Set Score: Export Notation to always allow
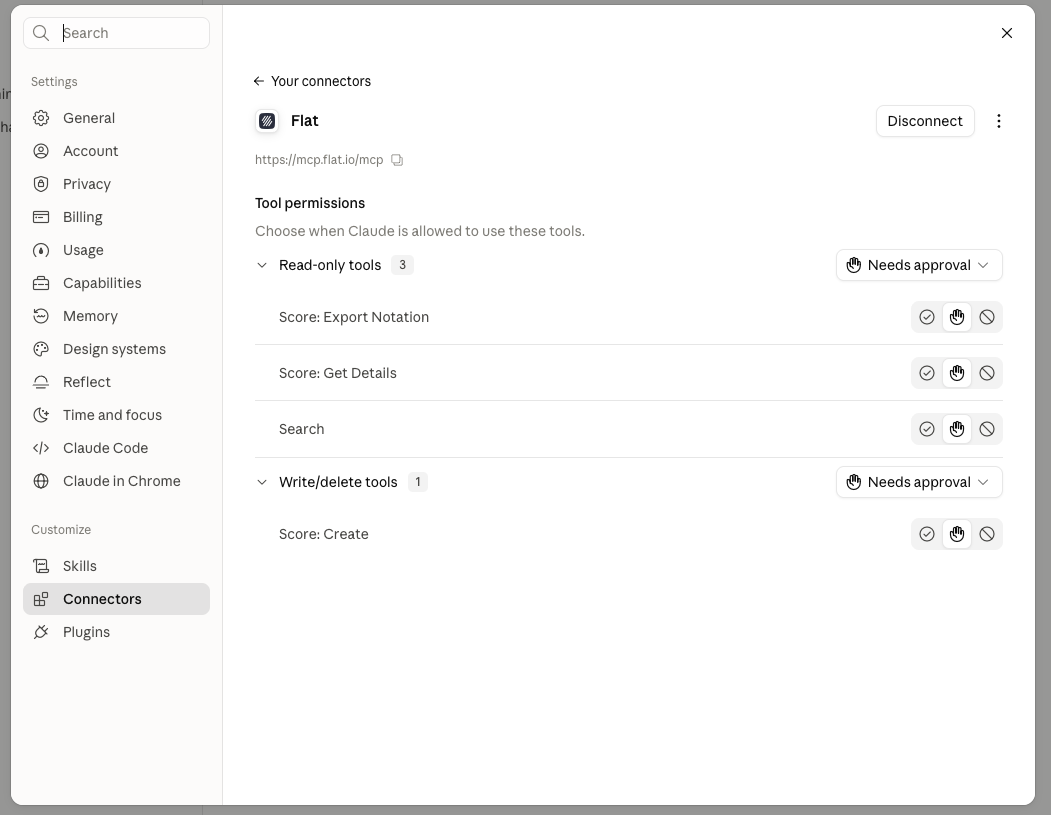 (x=927, y=317)
